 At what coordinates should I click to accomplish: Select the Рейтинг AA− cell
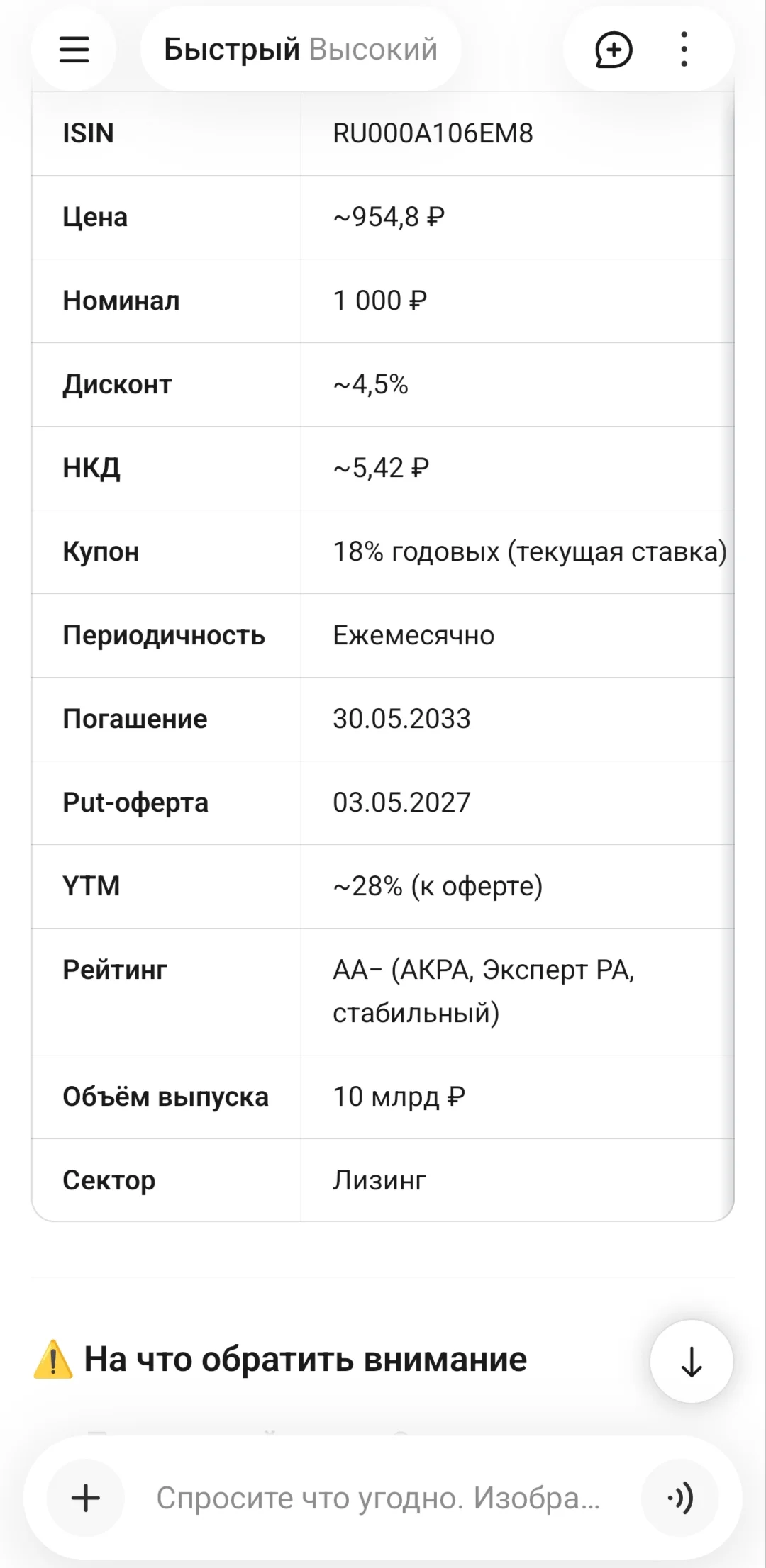point(517,992)
